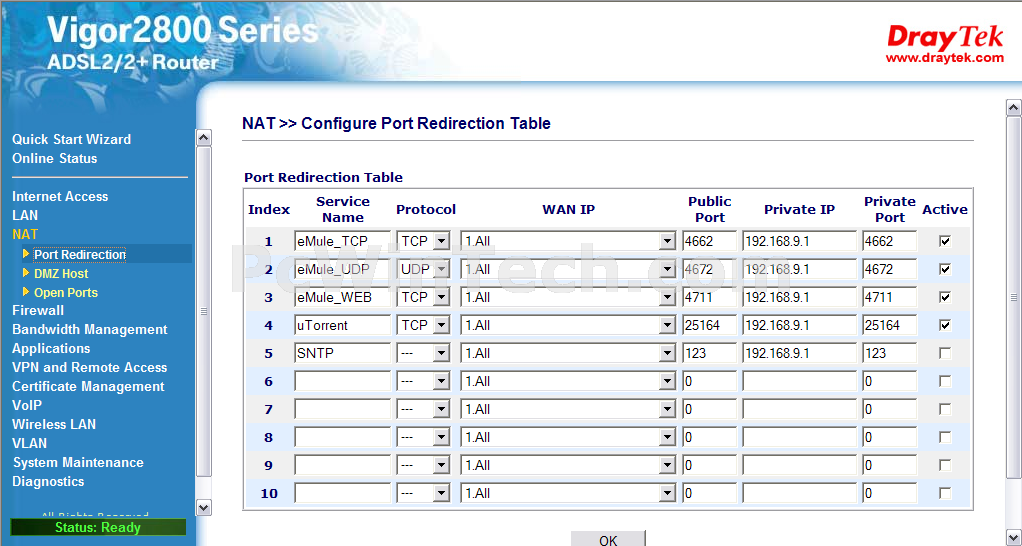Image resolution: width=1022 pixels, height=546 pixels.
Task: Click the yellow arrow beside DMZ Host
Action: click(x=25, y=273)
